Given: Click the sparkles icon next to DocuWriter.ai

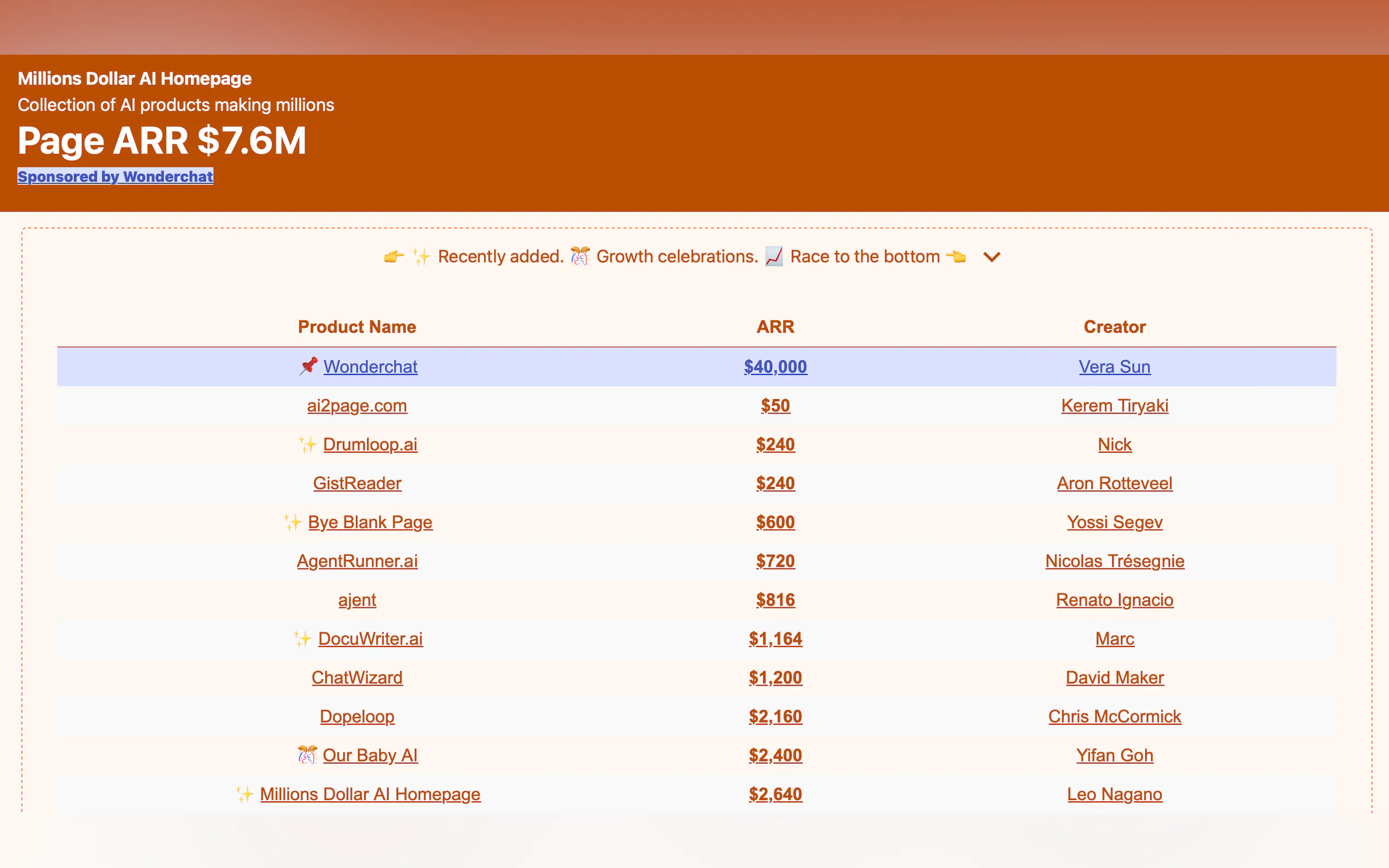Looking at the screenshot, I should coord(302,638).
